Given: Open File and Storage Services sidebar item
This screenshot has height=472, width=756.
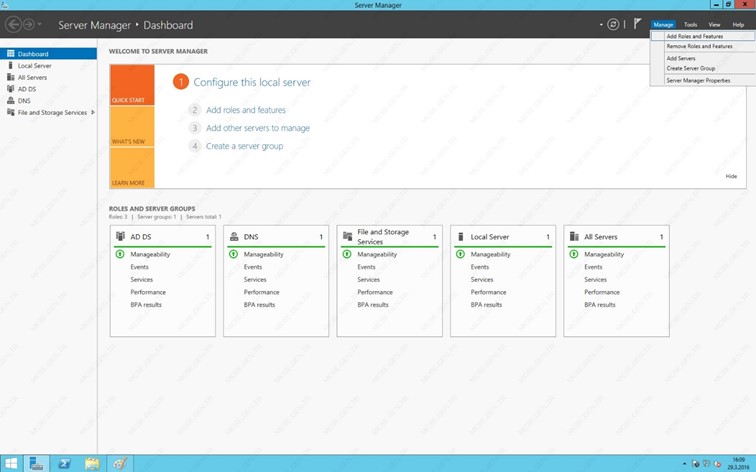Looking at the screenshot, I should (48, 112).
